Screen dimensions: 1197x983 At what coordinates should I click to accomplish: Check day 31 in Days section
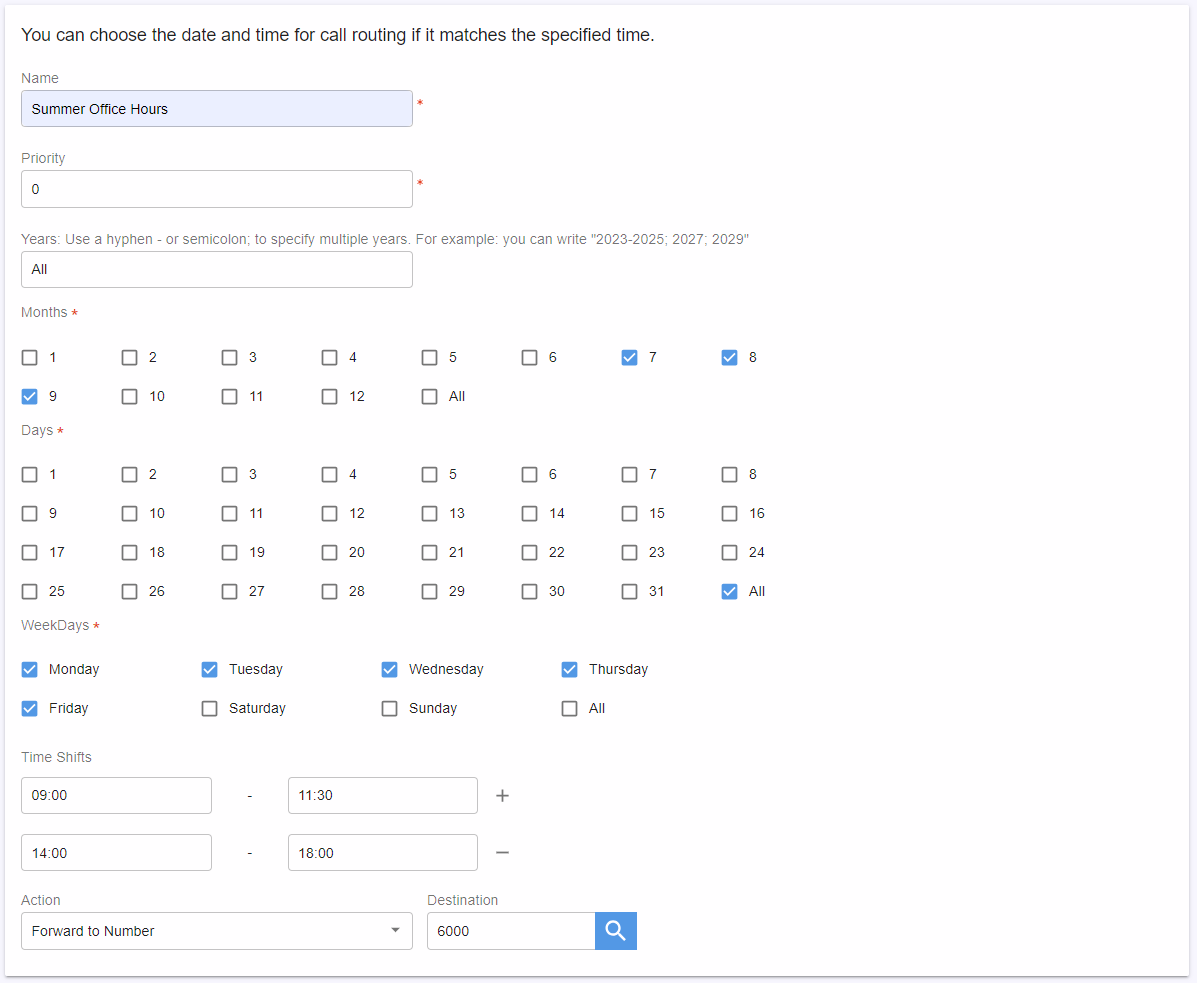click(629, 591)
